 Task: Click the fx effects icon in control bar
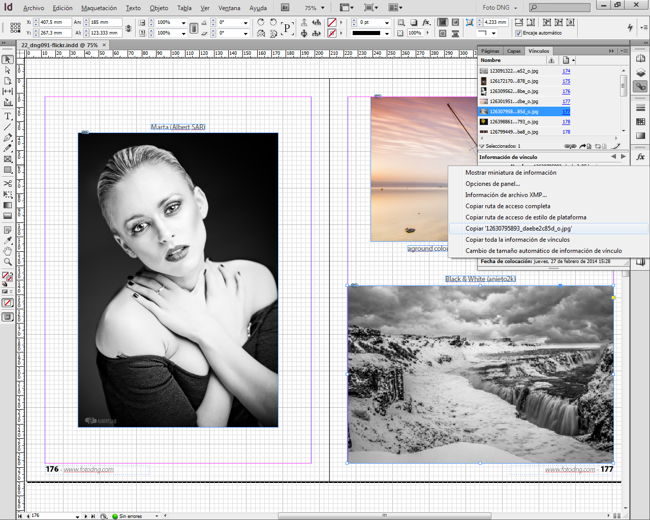click(x=426, y=22)
